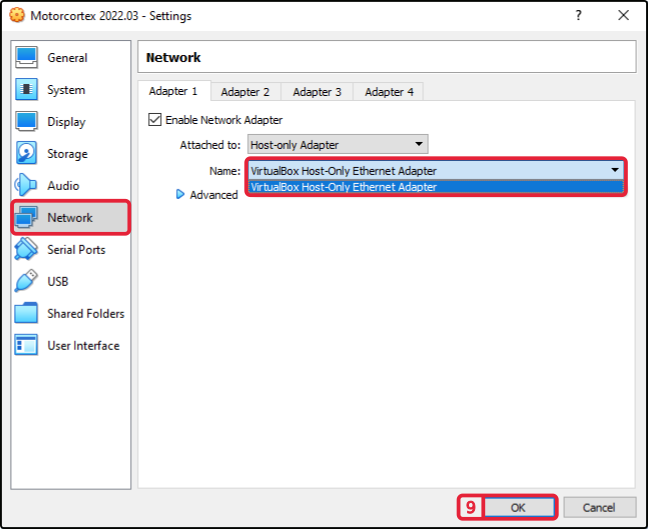Select the Display screen icon
Viewport: 648px width, 529px height.
pos(26,122)
